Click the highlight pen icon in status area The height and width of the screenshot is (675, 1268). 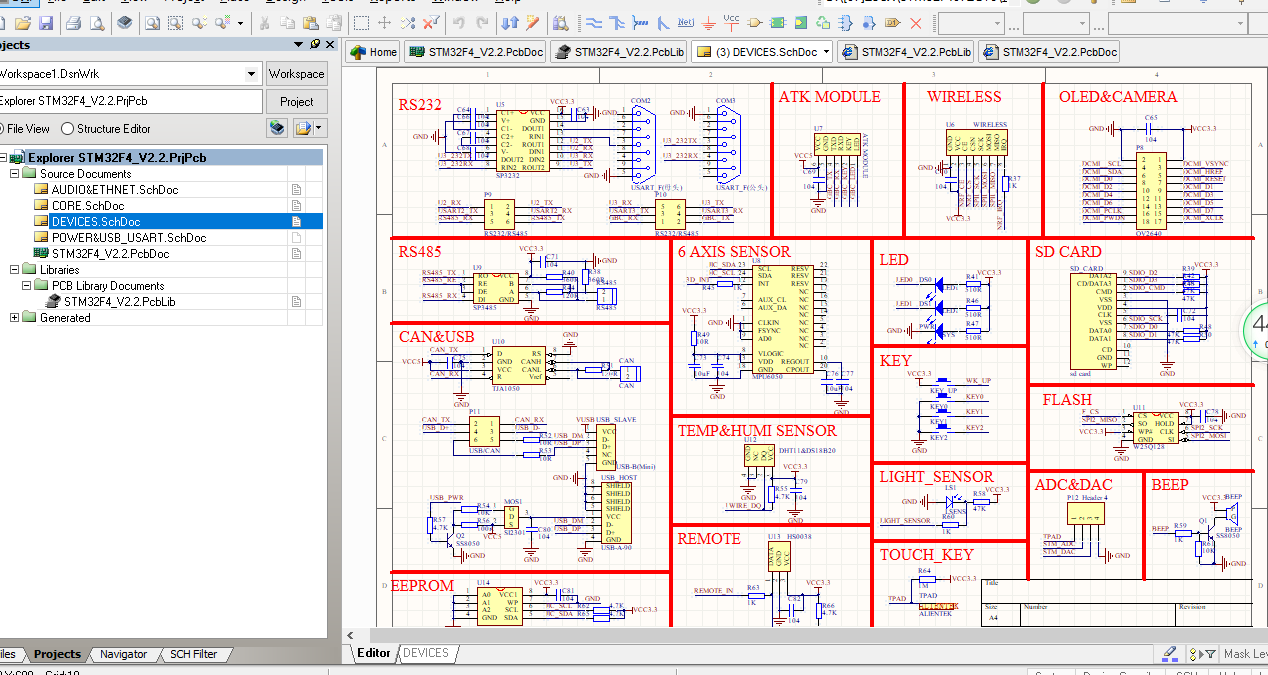[x=1171, y=653]
